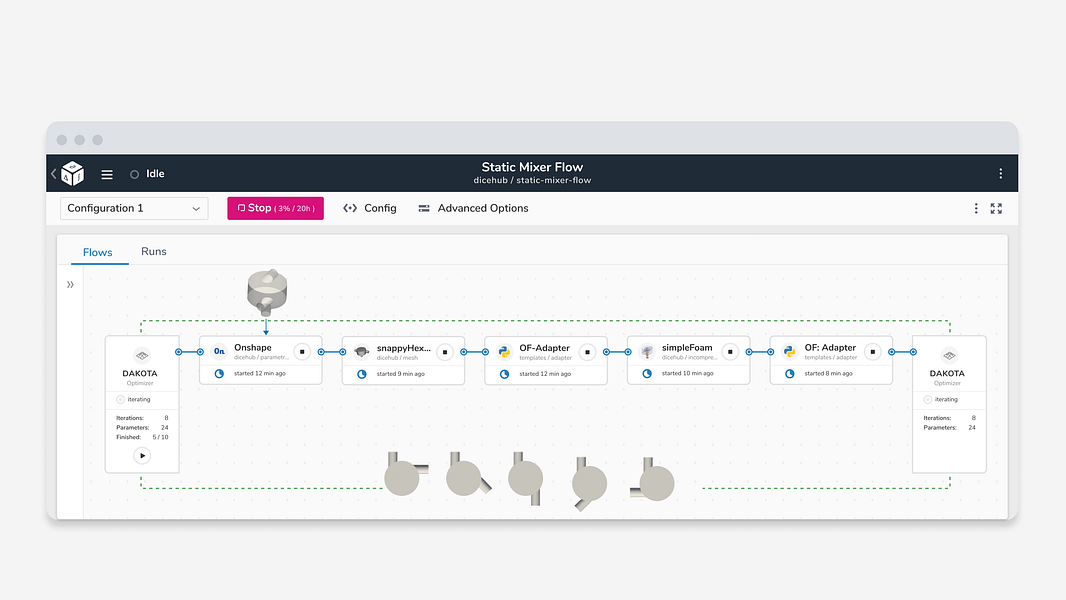Click the Onshape clock status icon
This screenshot has width=1066, height=600.
point(219,374)
